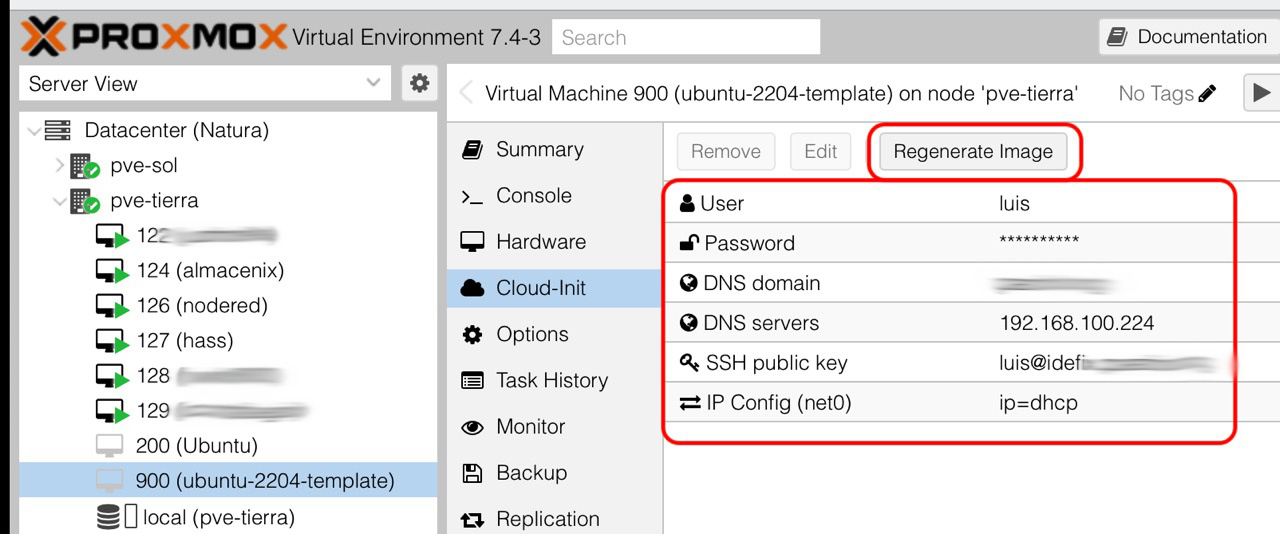Expand the pve-sol node
Image resolution: width=1280 pixels, height=534 pixels.
(60, 165)
